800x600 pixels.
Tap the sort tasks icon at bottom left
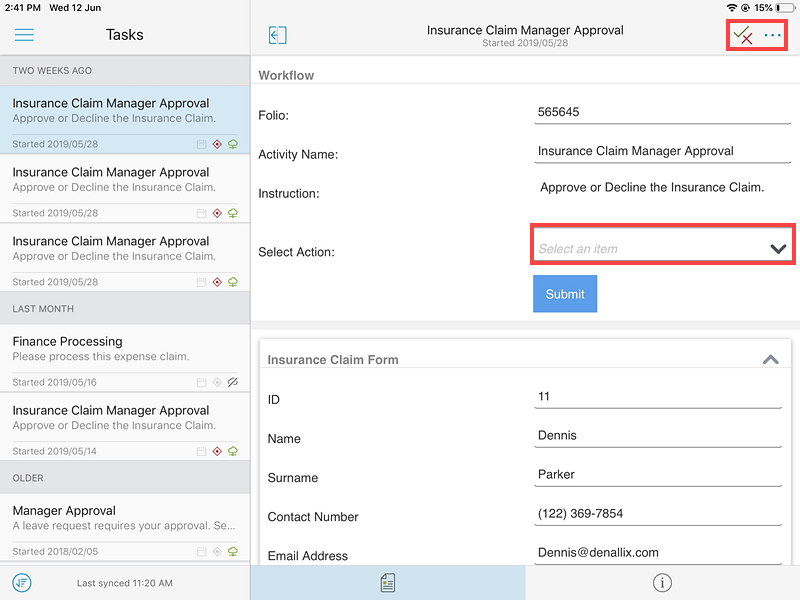click(x=22, y=583)
